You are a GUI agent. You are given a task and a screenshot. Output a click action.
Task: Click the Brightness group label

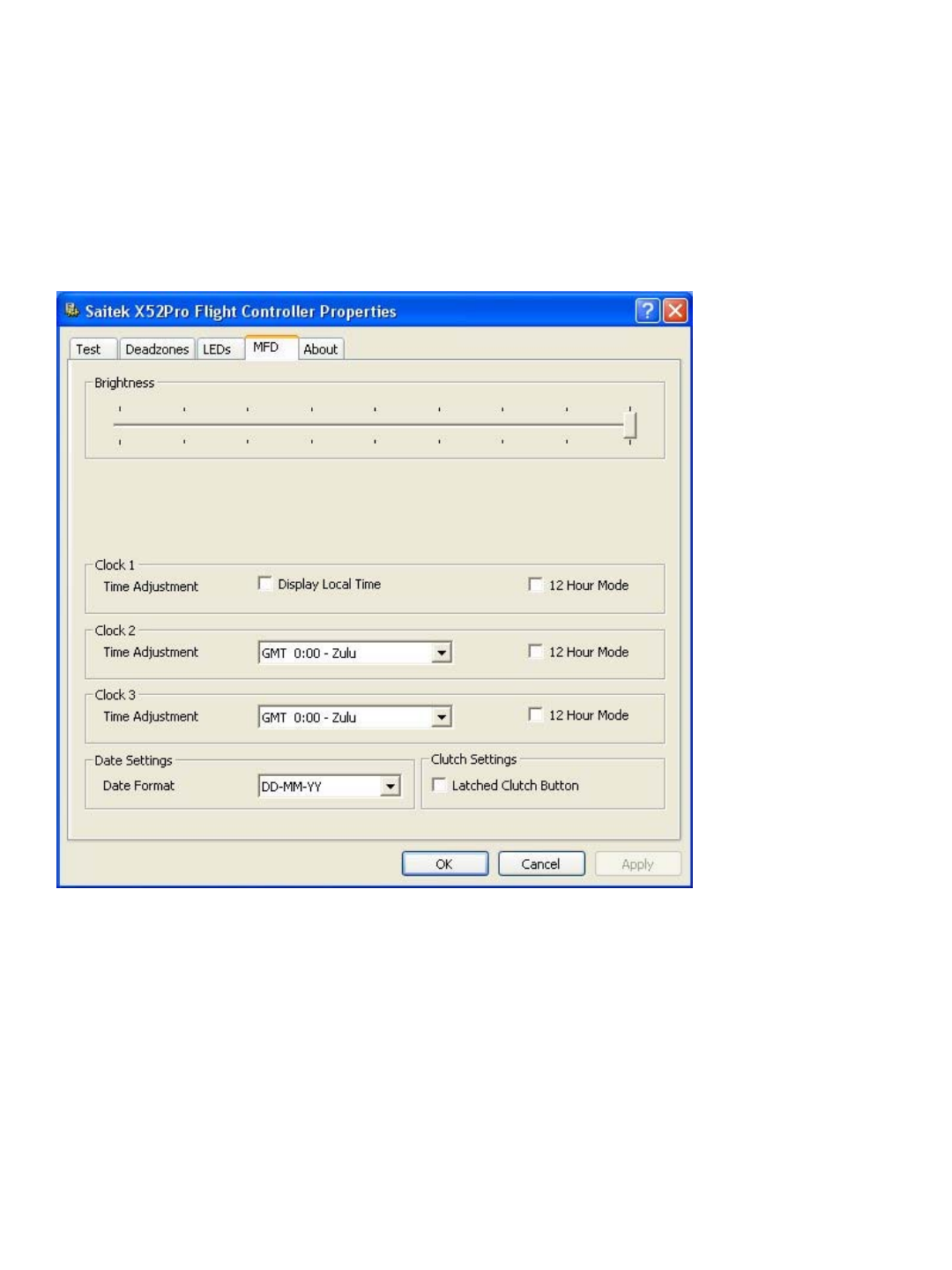pos(124,383)
